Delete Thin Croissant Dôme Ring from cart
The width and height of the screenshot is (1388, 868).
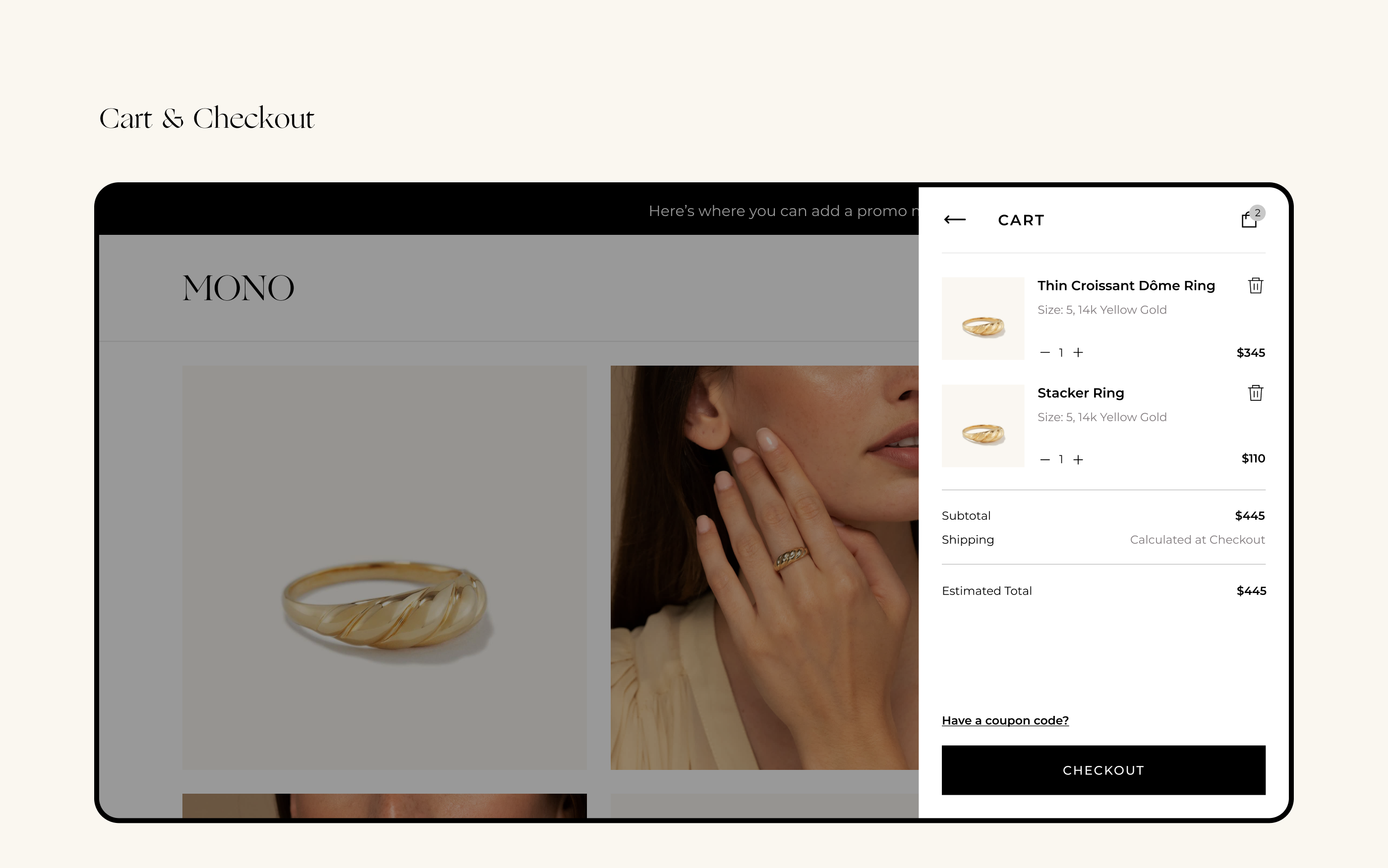coord(1255,286)
